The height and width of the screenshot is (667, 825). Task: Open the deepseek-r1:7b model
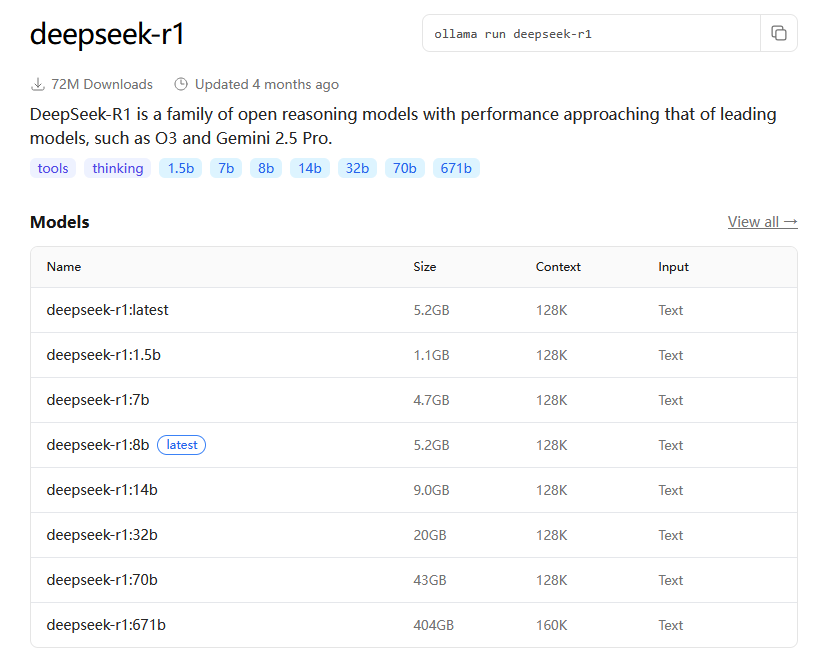(x=98, y=400)
